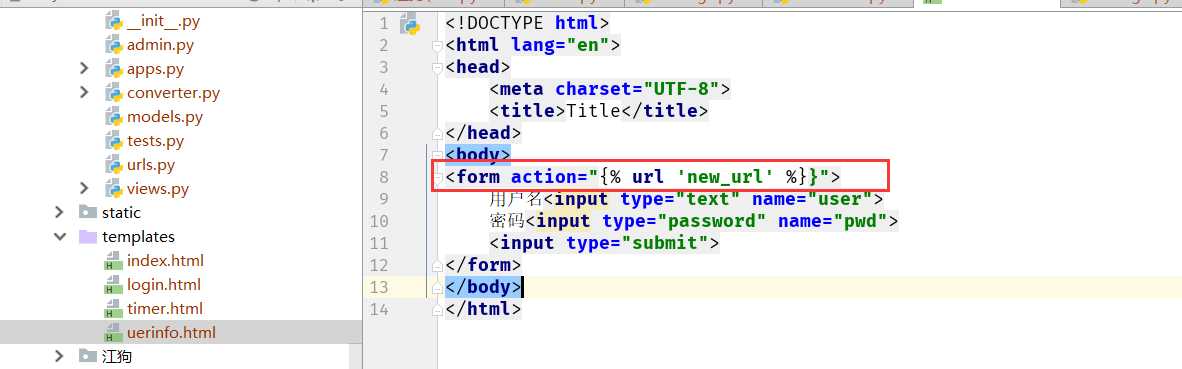Expand the static folder
The image size is (1182, 369).
[x=60, y=212]
